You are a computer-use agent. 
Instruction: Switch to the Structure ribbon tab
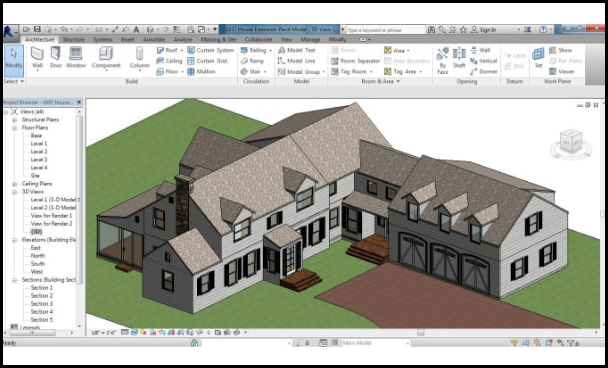click(x=74, y=40)
